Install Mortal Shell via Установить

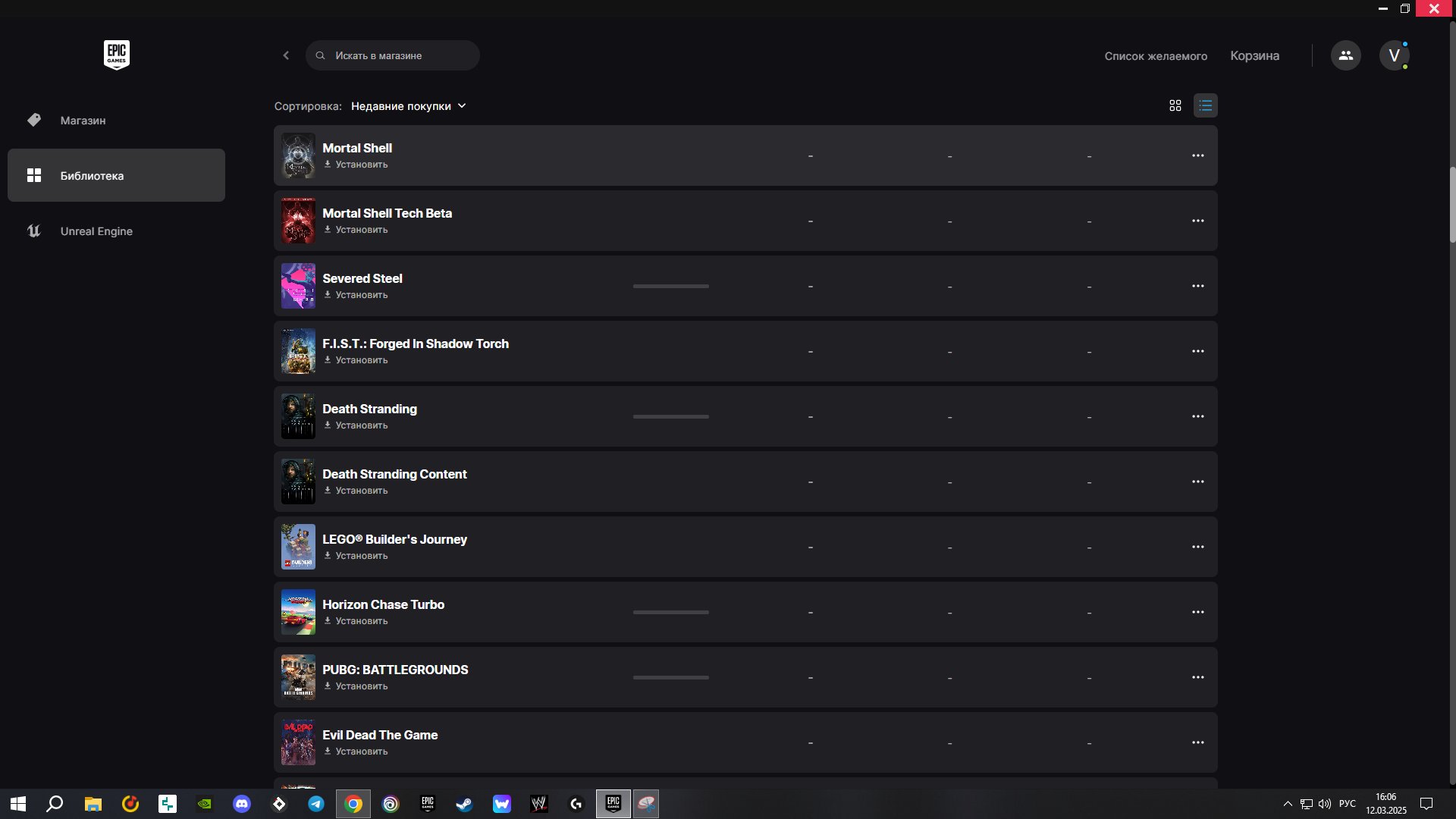(356, 165)
